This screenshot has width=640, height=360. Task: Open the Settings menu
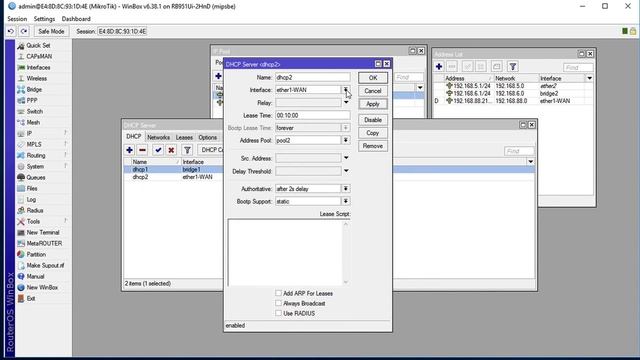44,19
